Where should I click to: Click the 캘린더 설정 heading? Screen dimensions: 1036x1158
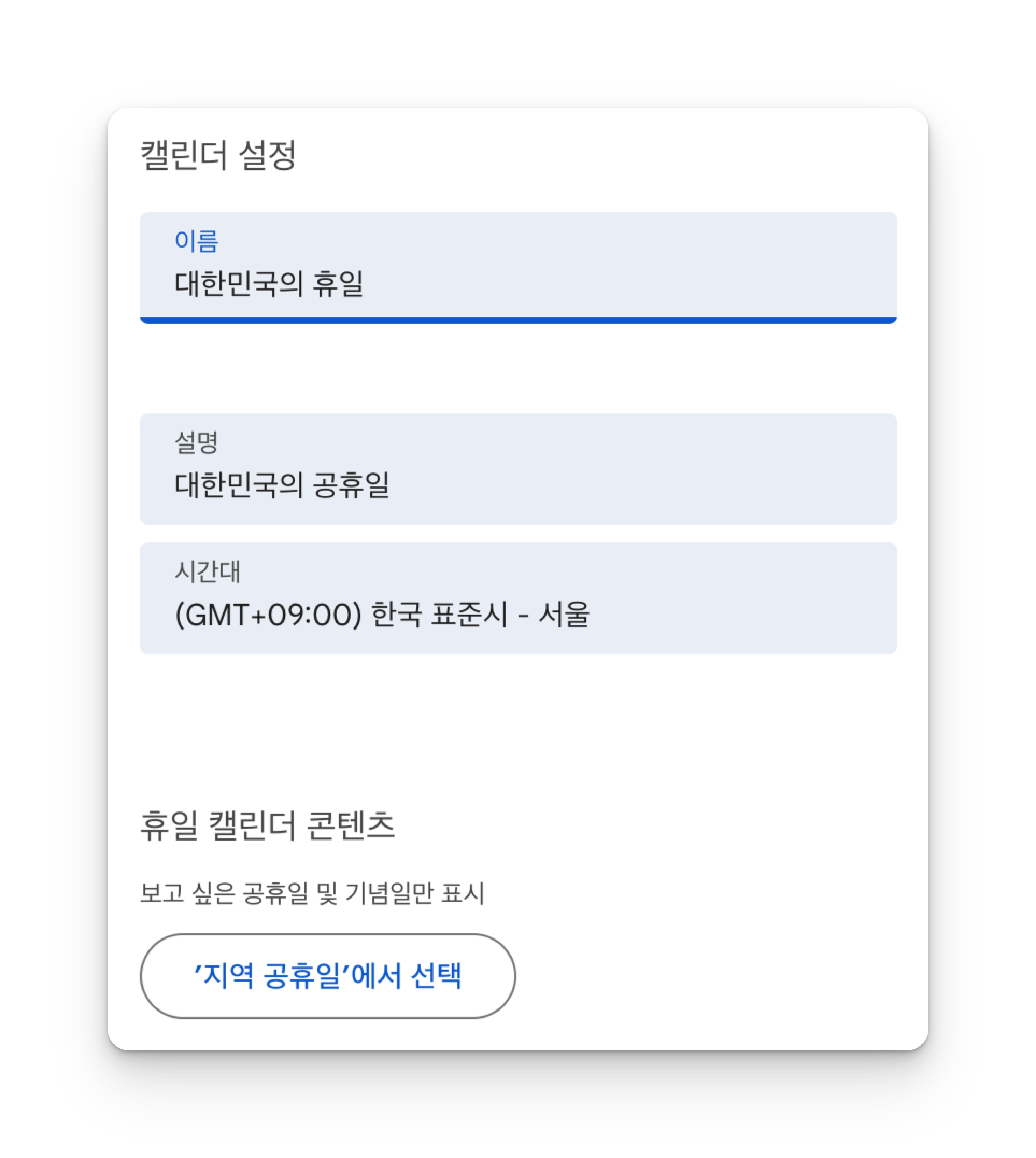pos(218,155)
